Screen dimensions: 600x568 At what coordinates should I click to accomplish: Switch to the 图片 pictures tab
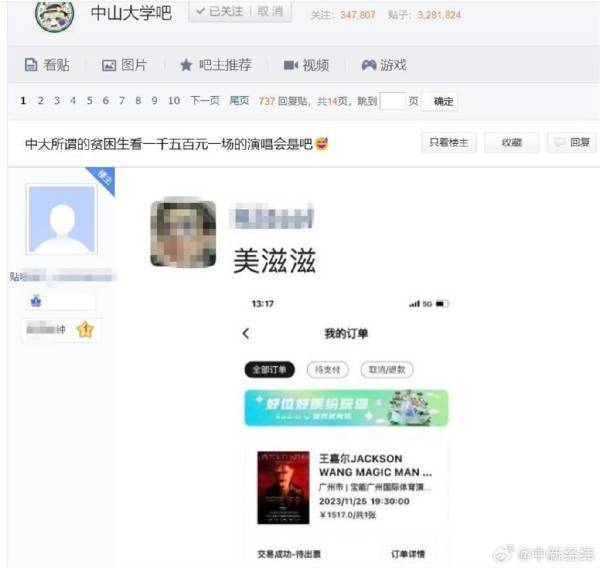point(124,65)
